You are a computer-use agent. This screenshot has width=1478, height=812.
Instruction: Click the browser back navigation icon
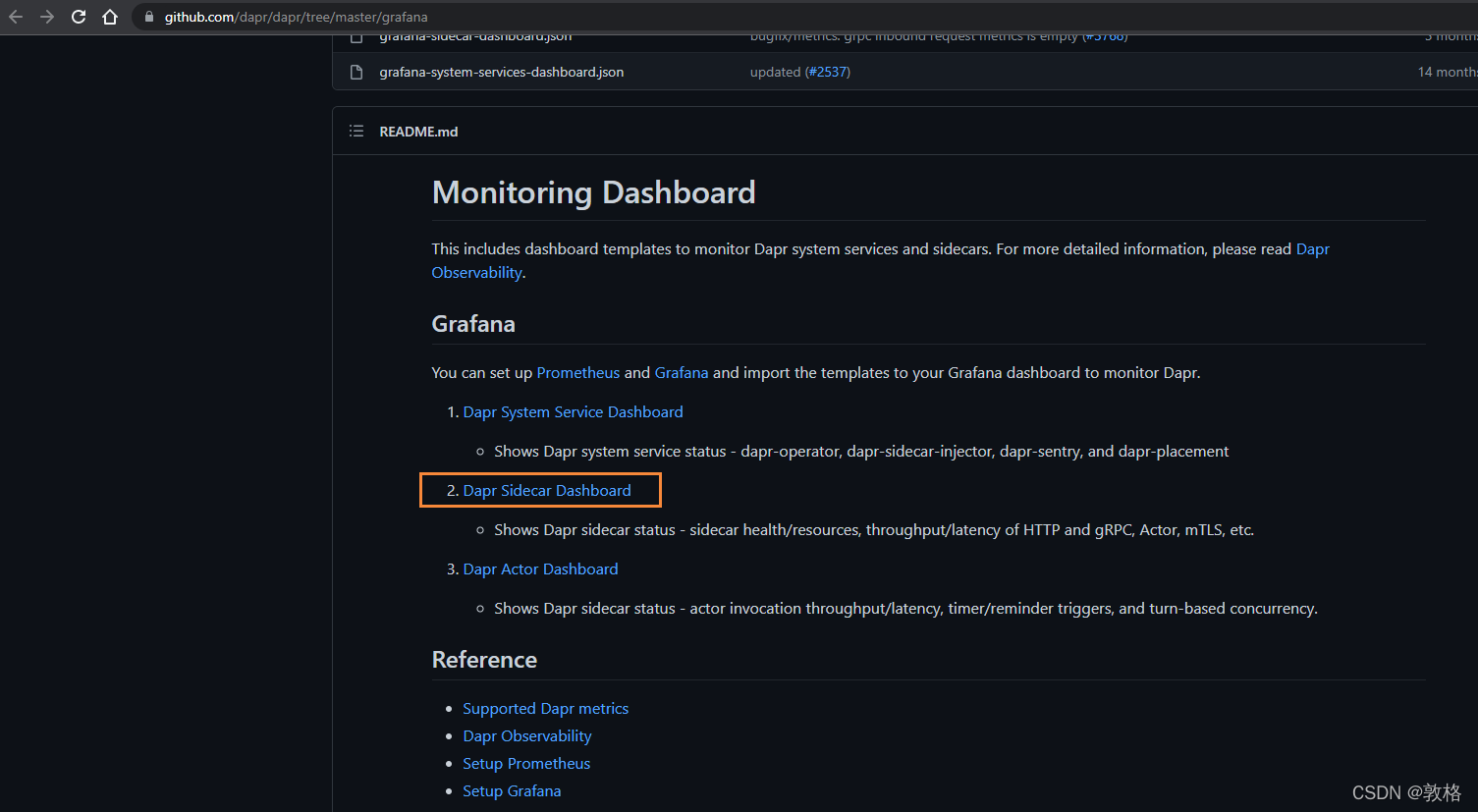pos(15,16)
